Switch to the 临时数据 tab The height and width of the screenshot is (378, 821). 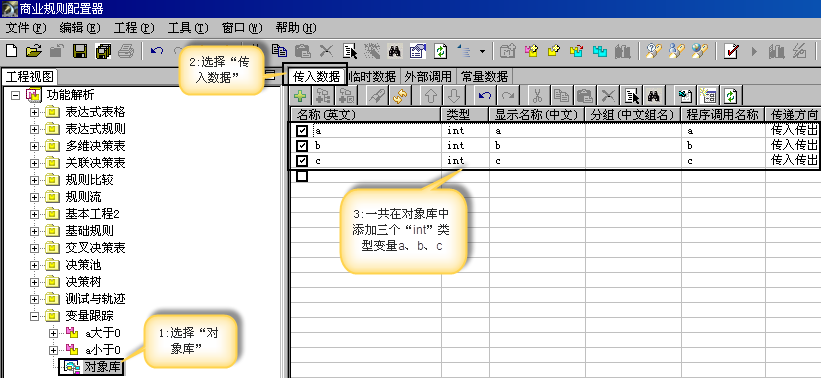[374, 76]
